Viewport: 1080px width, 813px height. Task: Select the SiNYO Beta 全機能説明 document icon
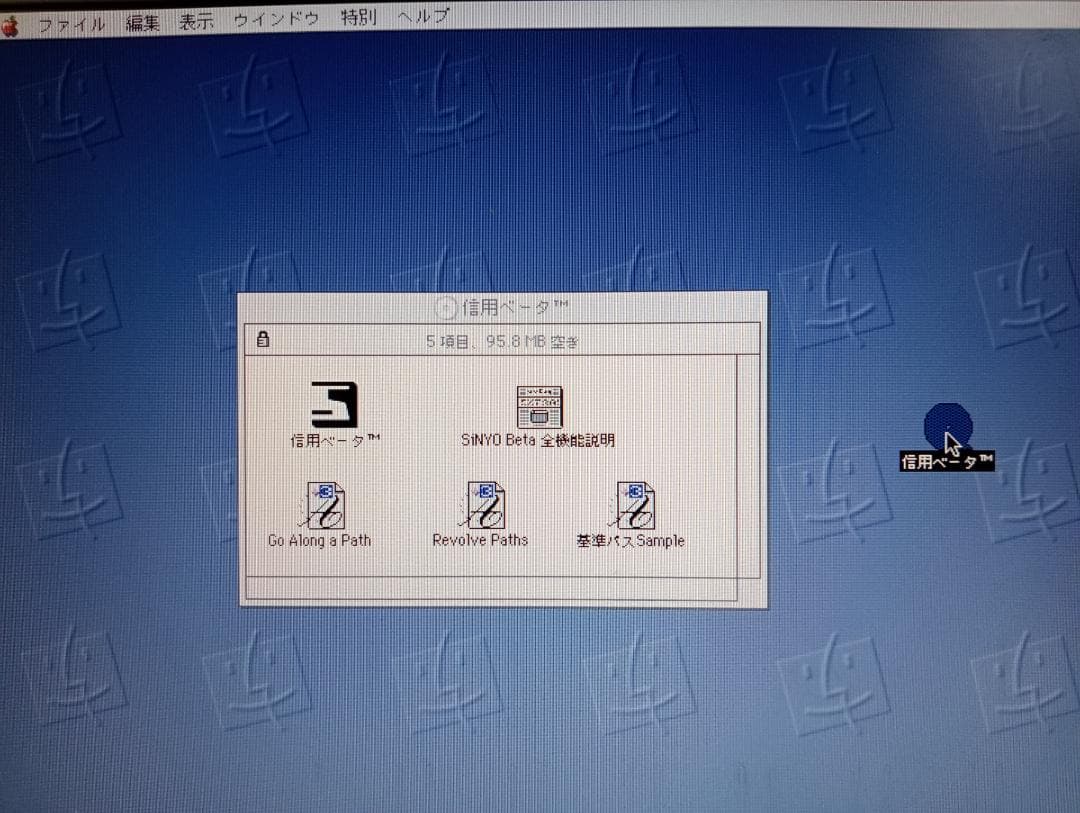[x=539, y=407]
